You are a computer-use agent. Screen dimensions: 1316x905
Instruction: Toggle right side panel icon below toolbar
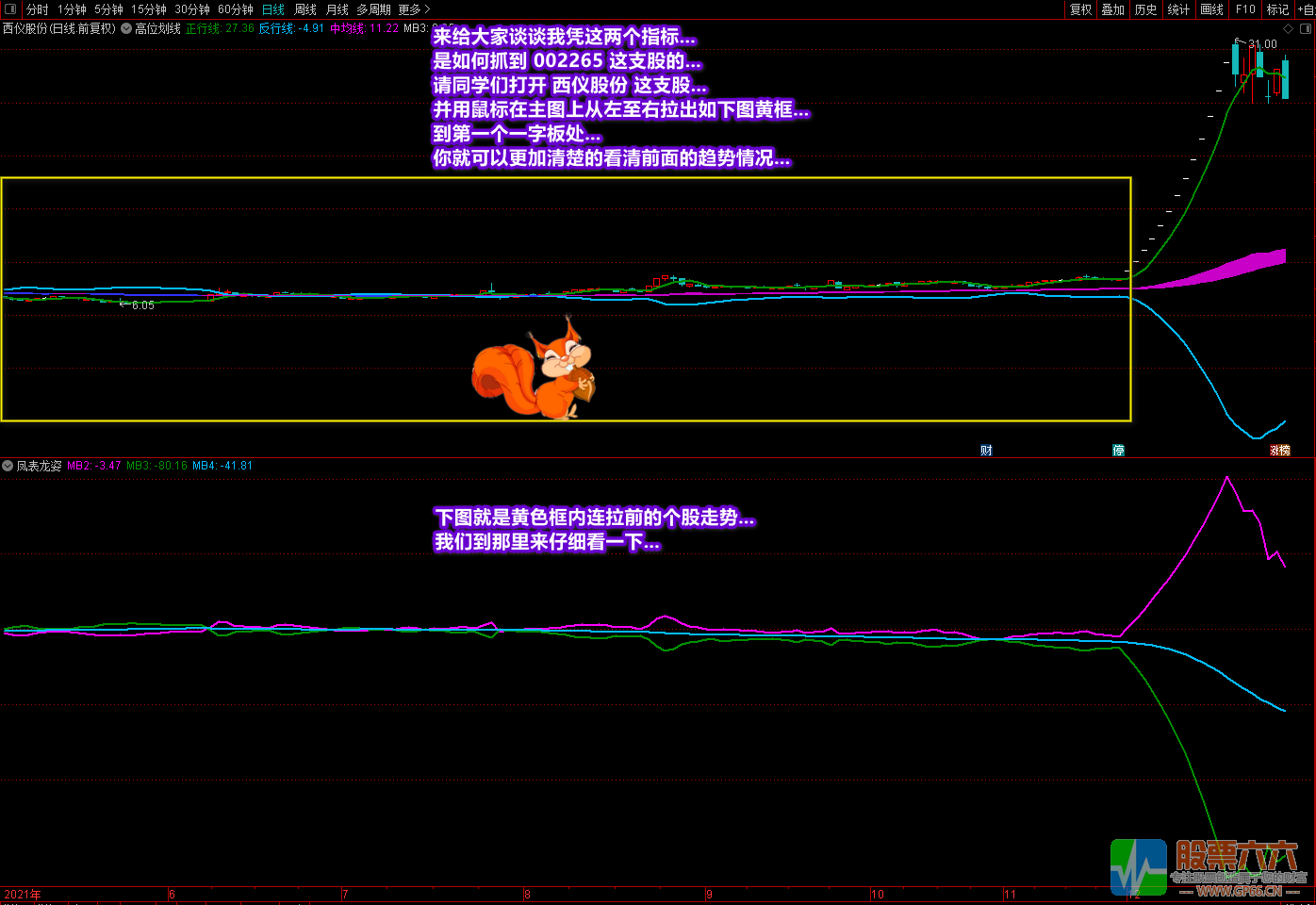pos(1306,29)
